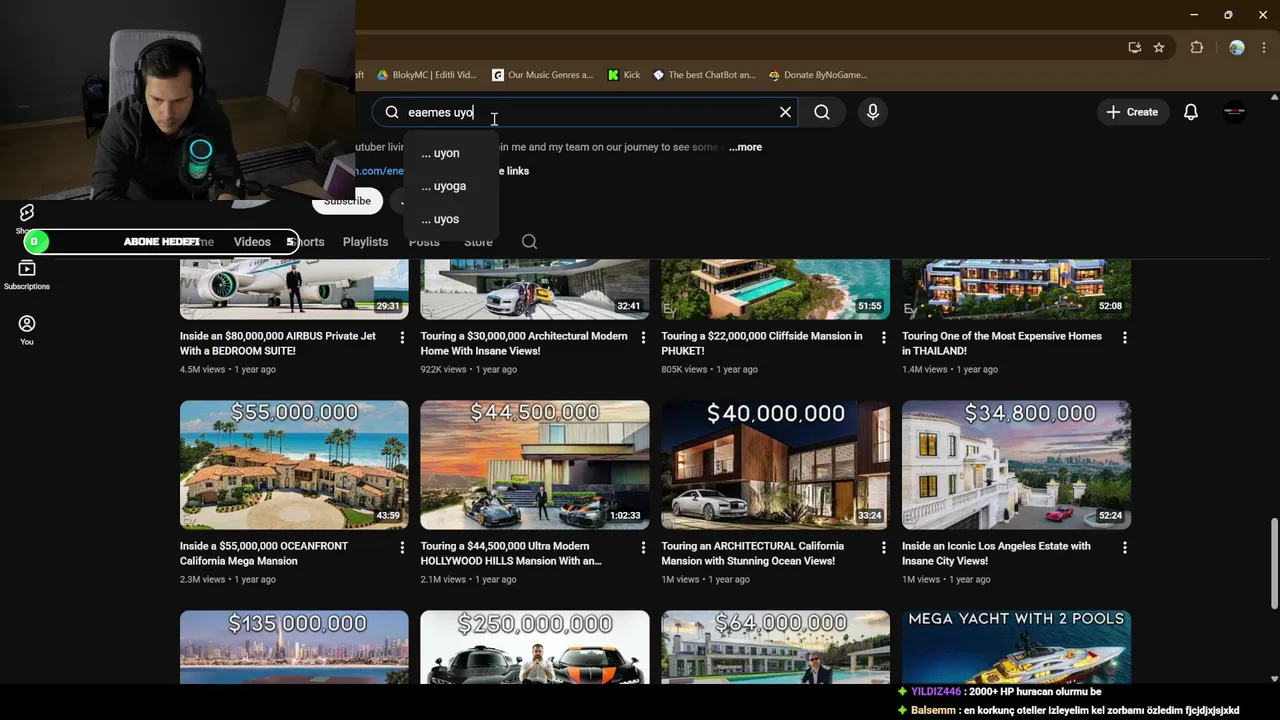Click the install app icon in address bar
The height and width of the screenshot is (720, 1280).
(x=1134, y=47)
